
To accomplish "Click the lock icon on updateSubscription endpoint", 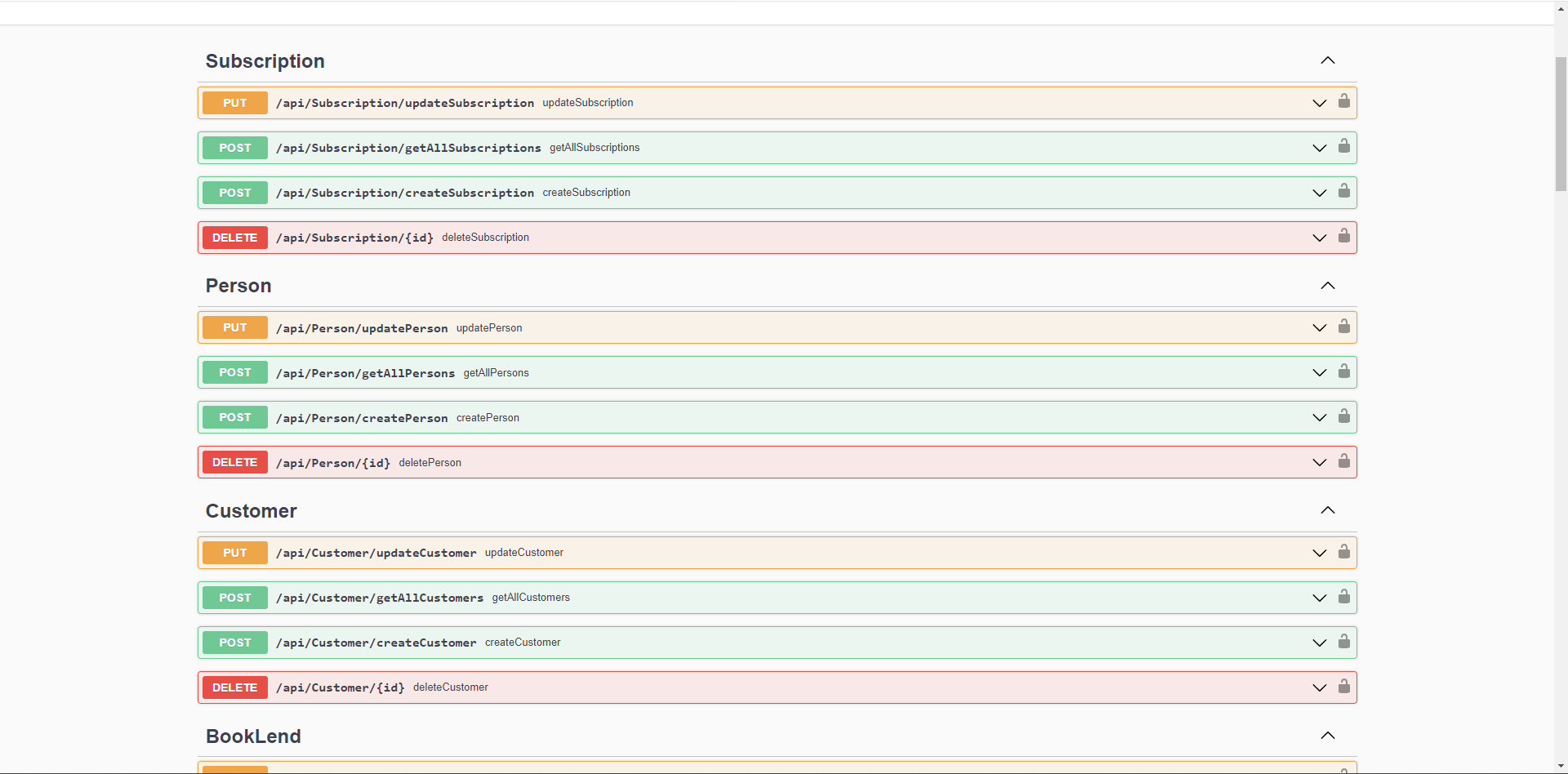I will click(x=1343, y=101).
